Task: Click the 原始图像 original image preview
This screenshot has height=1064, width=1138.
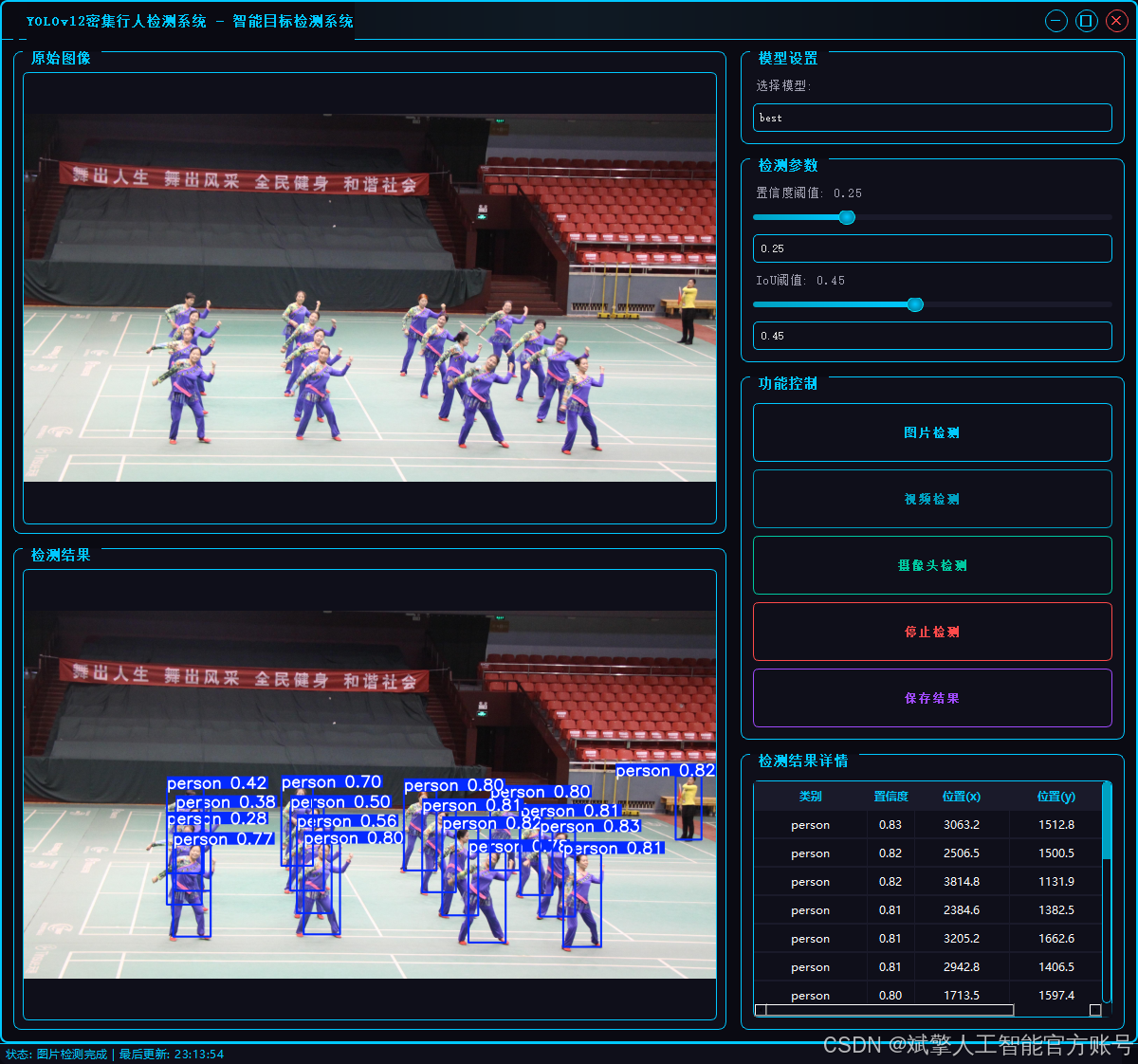Action: click(370, 298)
